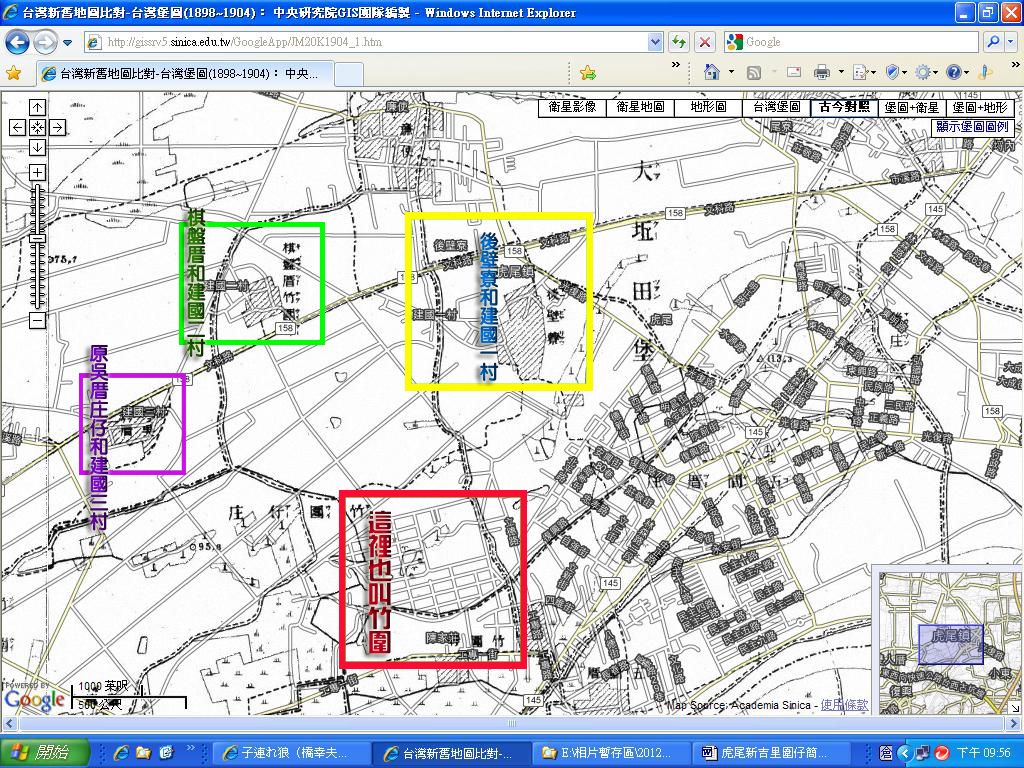1024x768 pixels.
Task: Click the 顯示堡圖圖例 button
Action: click(x=972, y=127)
